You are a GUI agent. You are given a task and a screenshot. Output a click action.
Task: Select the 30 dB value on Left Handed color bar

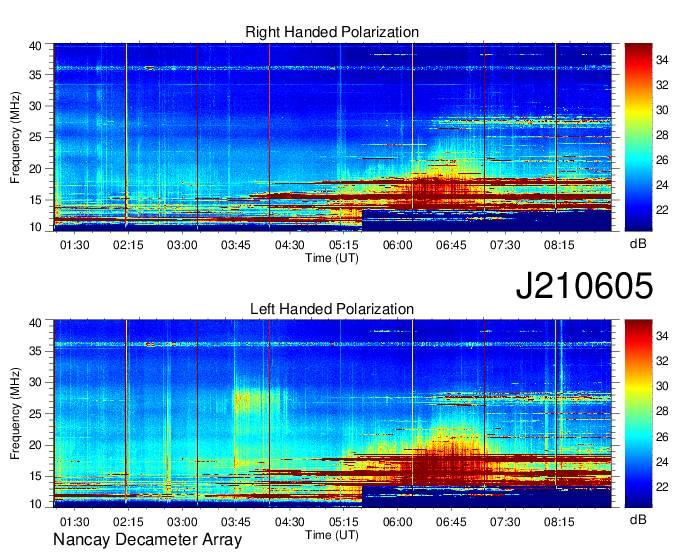pyautogui.click(x=662, y=386)
